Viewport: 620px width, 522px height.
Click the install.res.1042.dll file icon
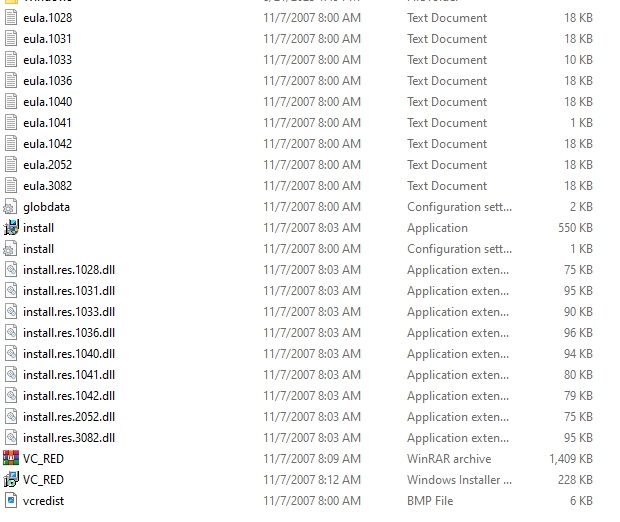[11, 396]
